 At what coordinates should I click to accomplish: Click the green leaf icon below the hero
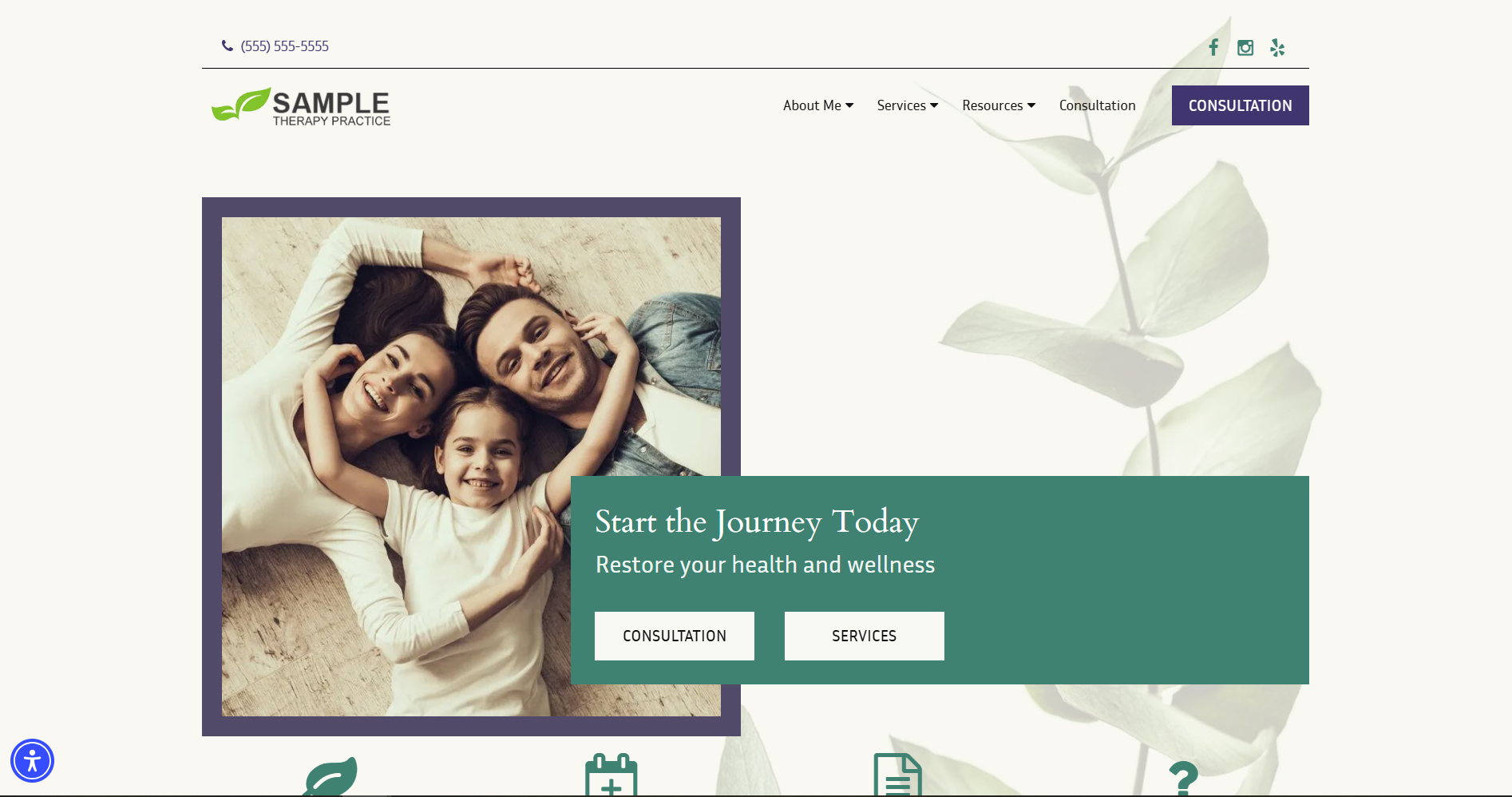331,776
